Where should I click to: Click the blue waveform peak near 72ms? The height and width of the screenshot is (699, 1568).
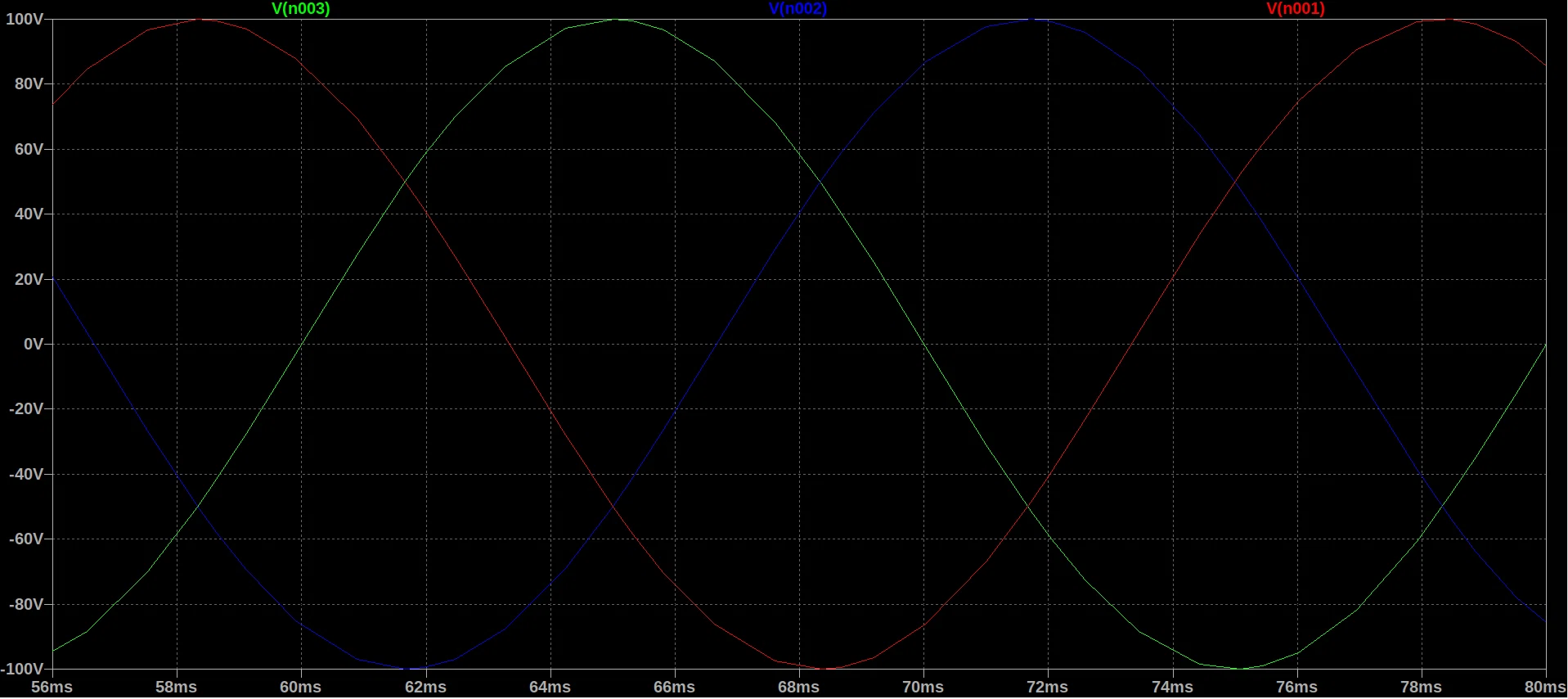[1033, 19]
